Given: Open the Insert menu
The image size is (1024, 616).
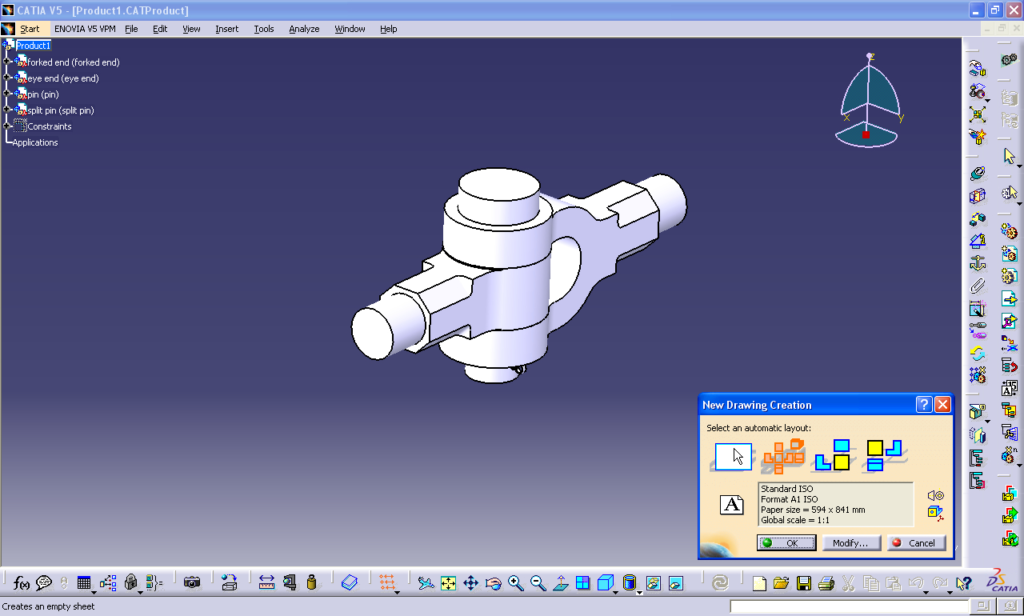Looking at the screenshot, I should point(227,29).
